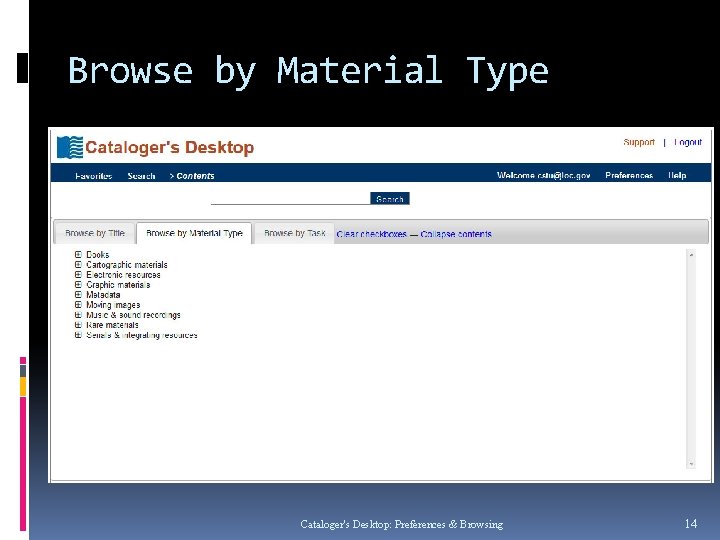Expand the Moving images node
This screenshot has width=720, height=540.
tap(78, 304)
